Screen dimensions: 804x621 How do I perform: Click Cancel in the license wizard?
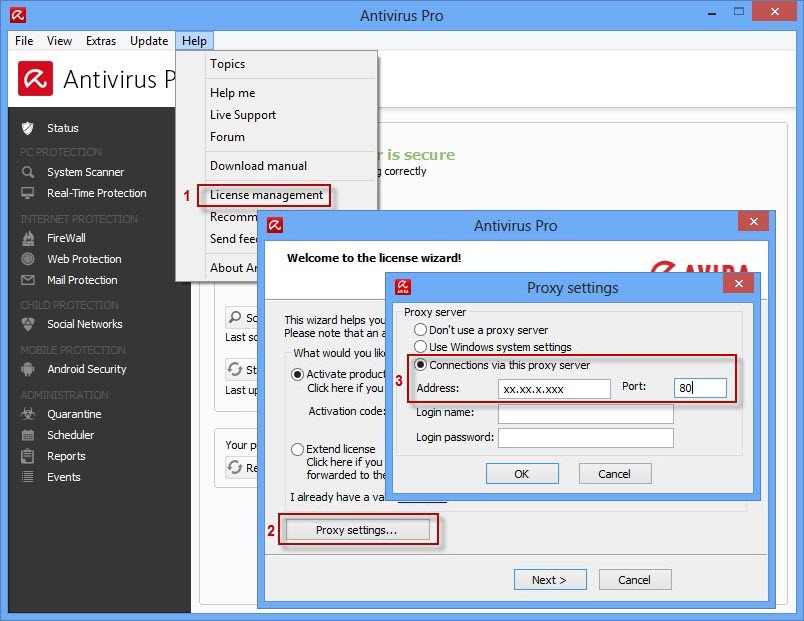pyautogui.click(x=635, y=580)
